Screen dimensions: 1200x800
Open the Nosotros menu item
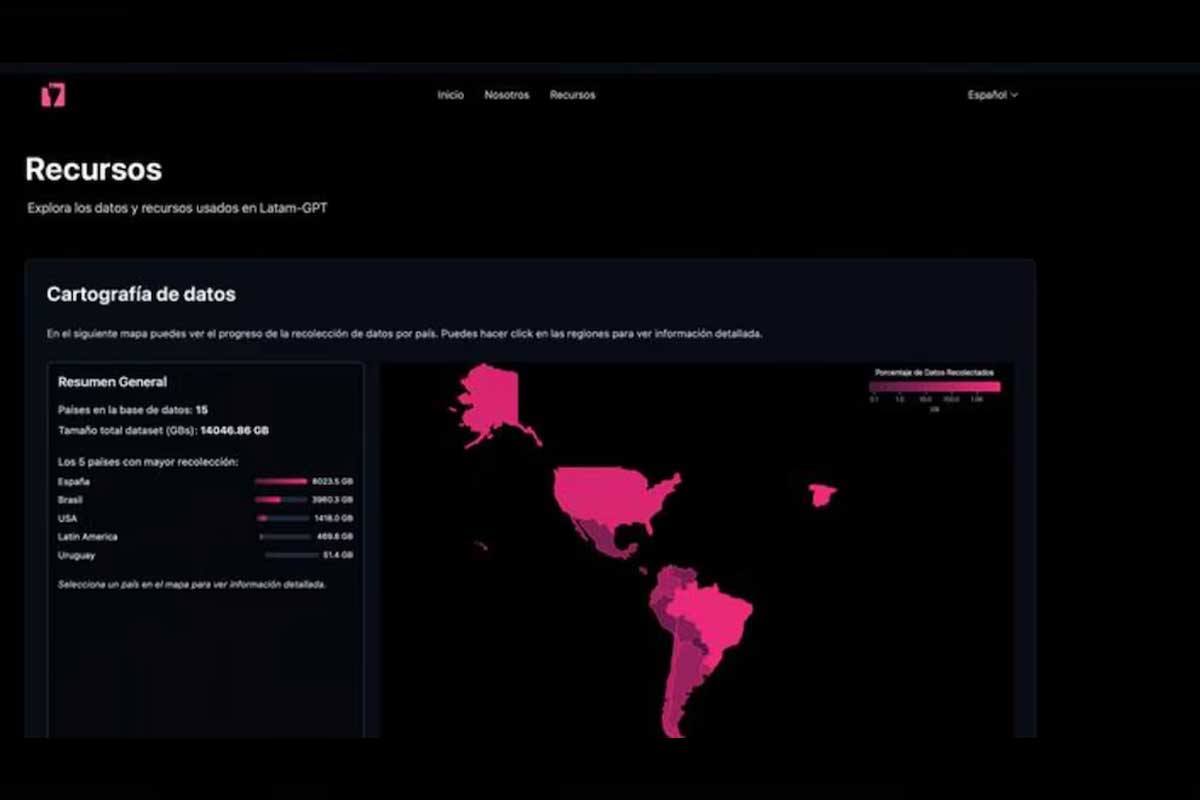point(507,95)
